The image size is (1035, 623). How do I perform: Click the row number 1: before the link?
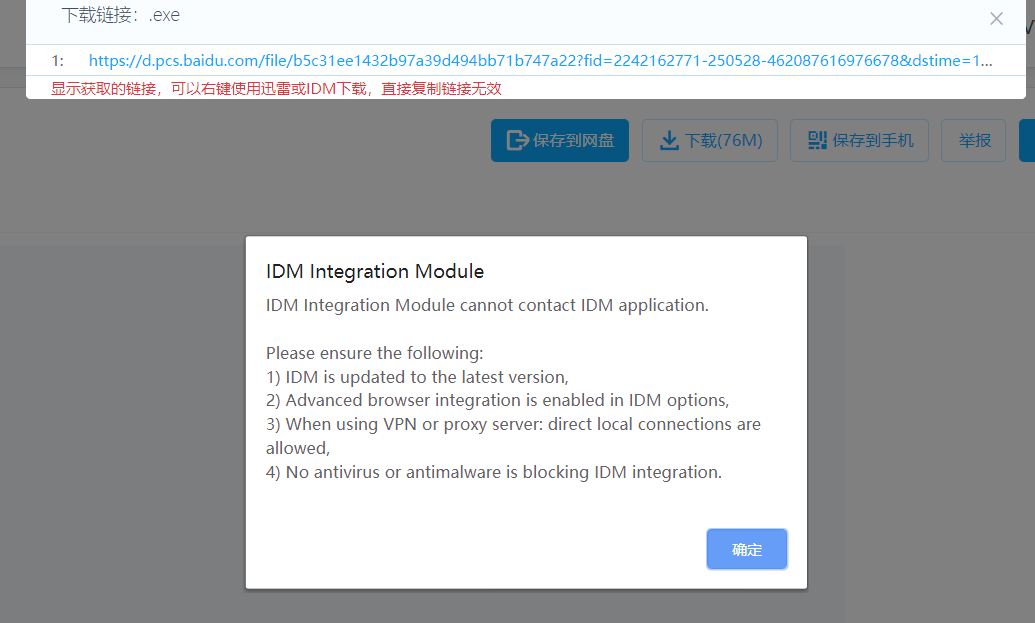click(x=58, y=61)
